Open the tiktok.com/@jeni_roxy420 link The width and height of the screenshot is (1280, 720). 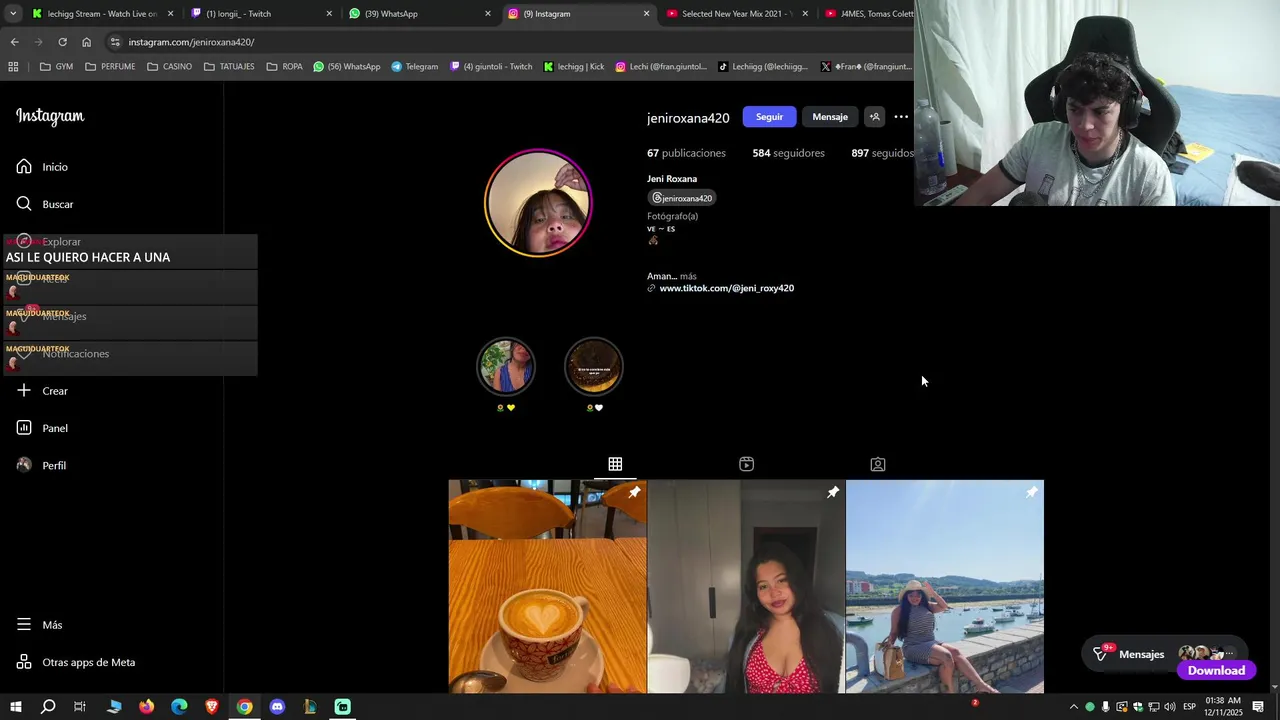(726, 288)
